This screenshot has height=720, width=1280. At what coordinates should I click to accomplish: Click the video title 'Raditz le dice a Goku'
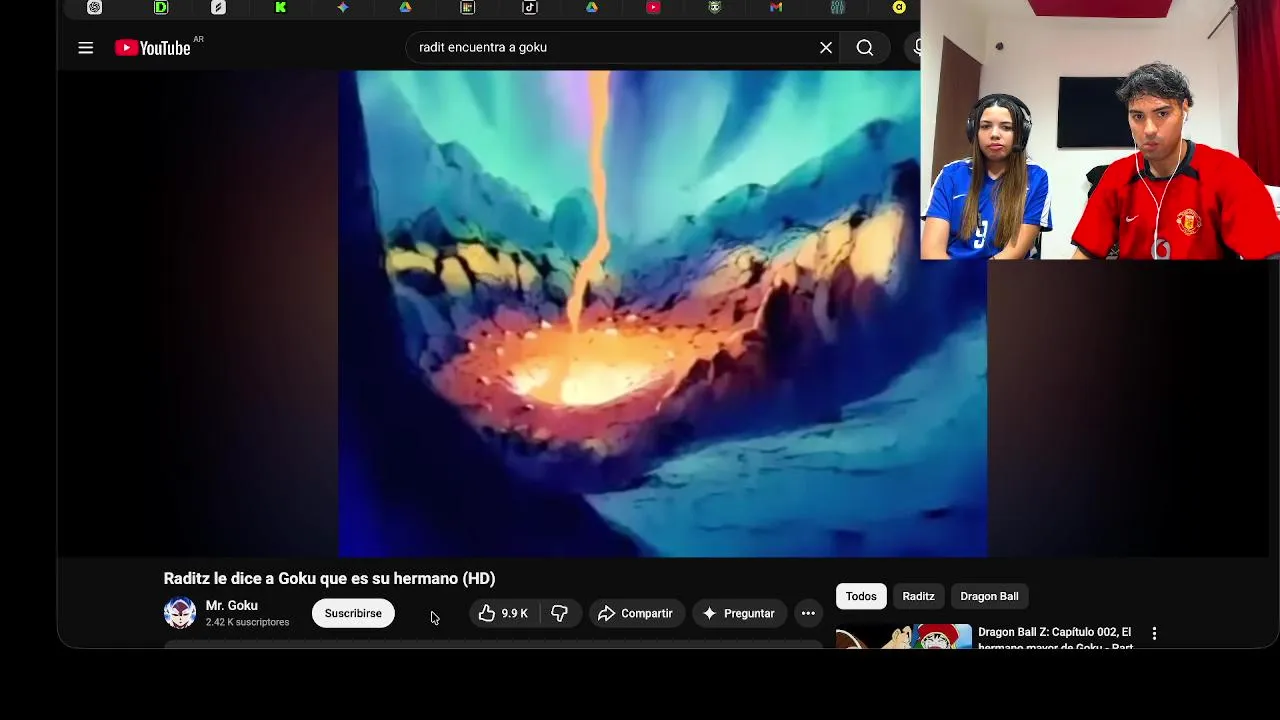(329, 579)
